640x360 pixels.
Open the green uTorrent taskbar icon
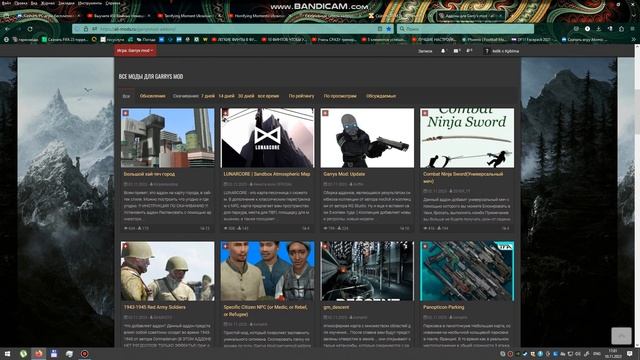pos(23,353)
